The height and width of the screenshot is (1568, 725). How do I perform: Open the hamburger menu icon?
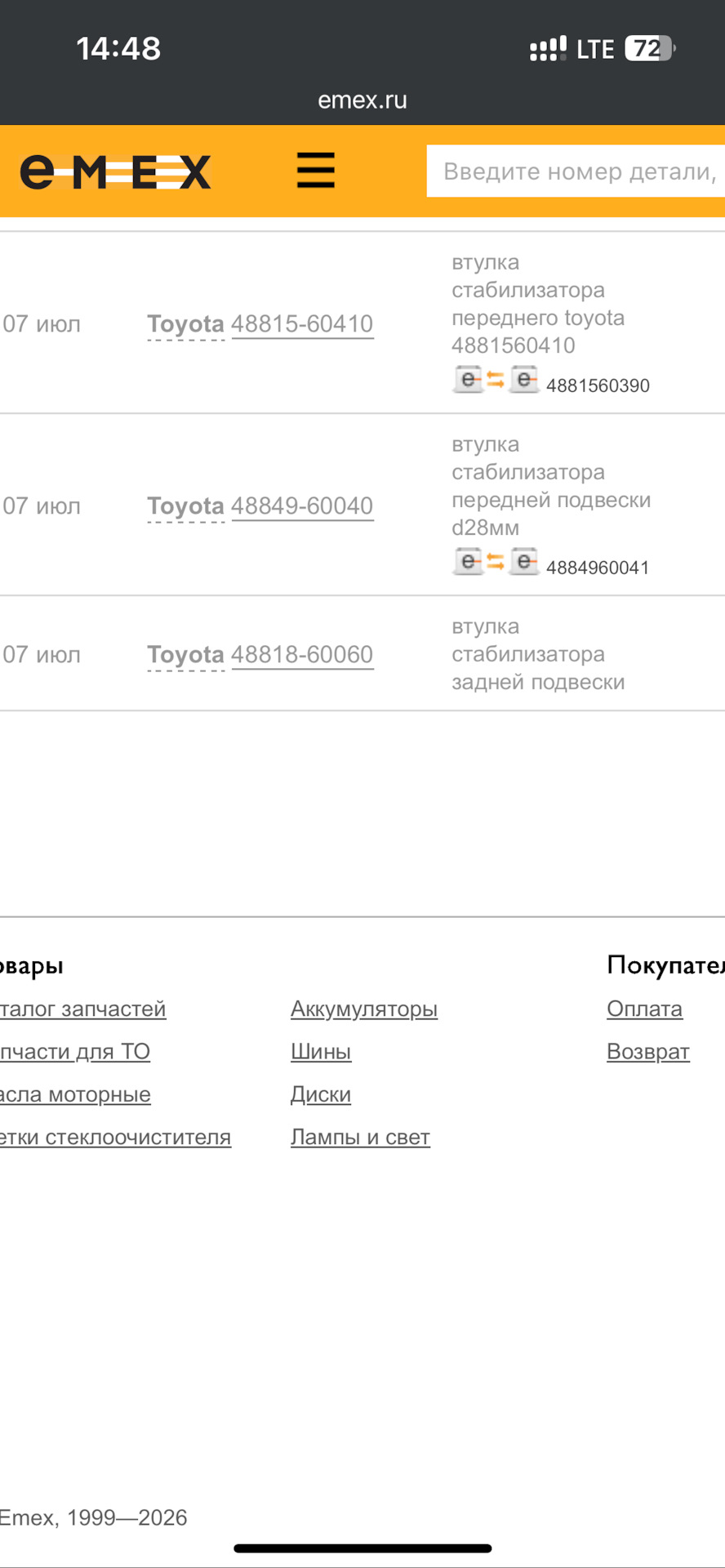coord(316,170)
